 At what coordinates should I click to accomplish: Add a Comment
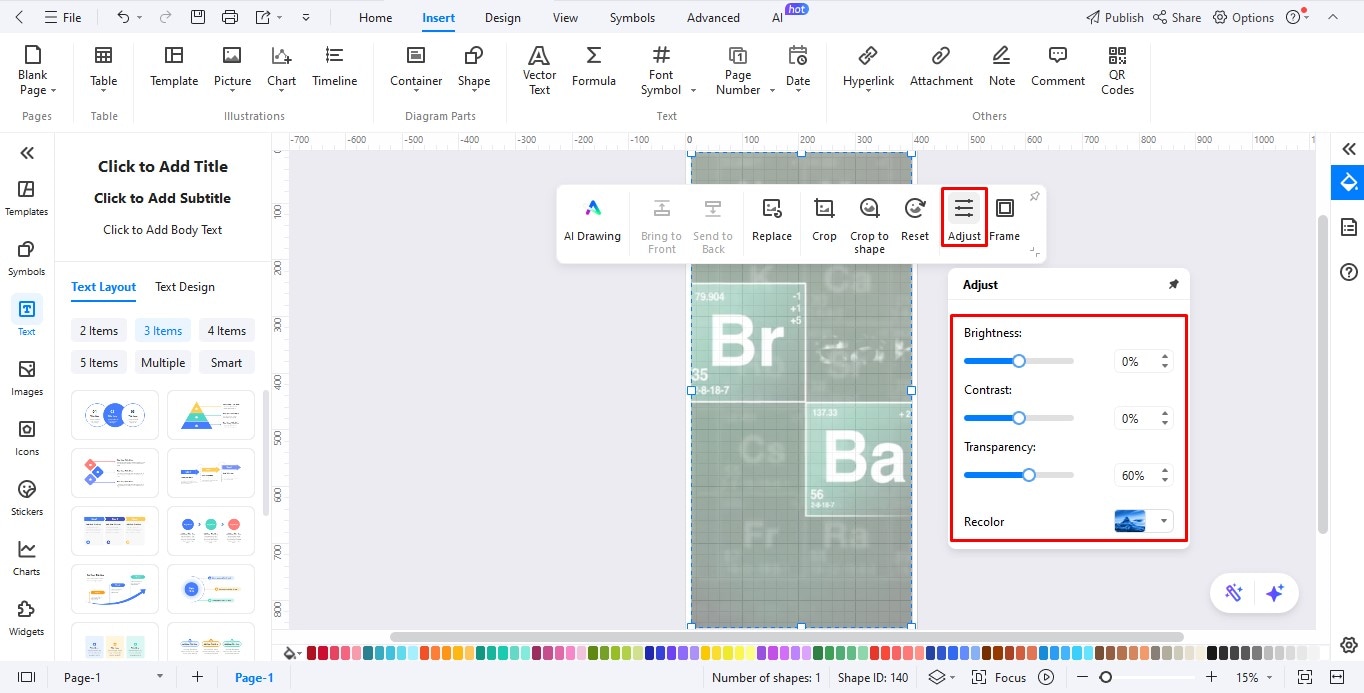tap(1058, 66)
